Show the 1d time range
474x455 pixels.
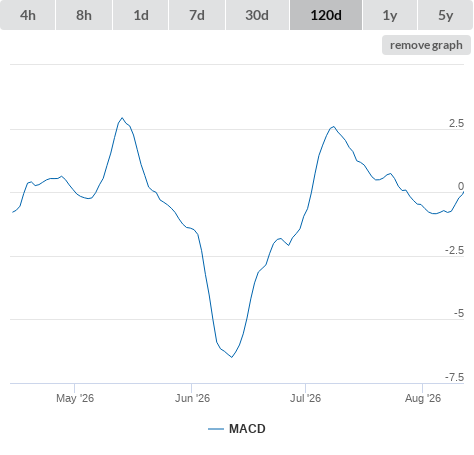(141, 15)
